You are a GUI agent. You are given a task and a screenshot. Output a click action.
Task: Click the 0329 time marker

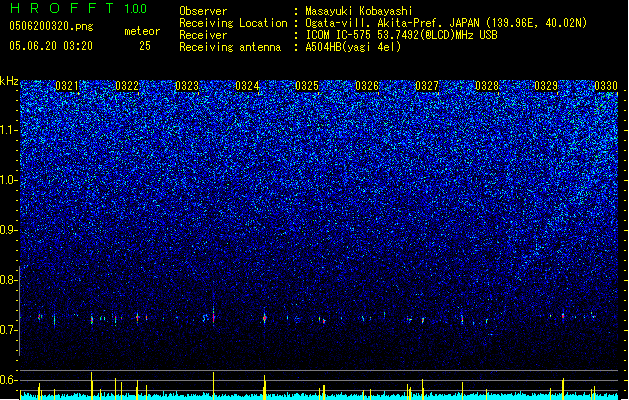pyautogui.click(x=546, y=86)
